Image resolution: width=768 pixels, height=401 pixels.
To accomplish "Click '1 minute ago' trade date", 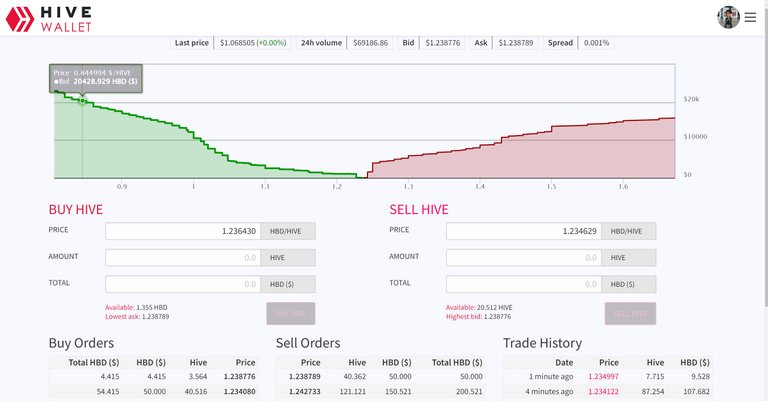I will [551, 377].
